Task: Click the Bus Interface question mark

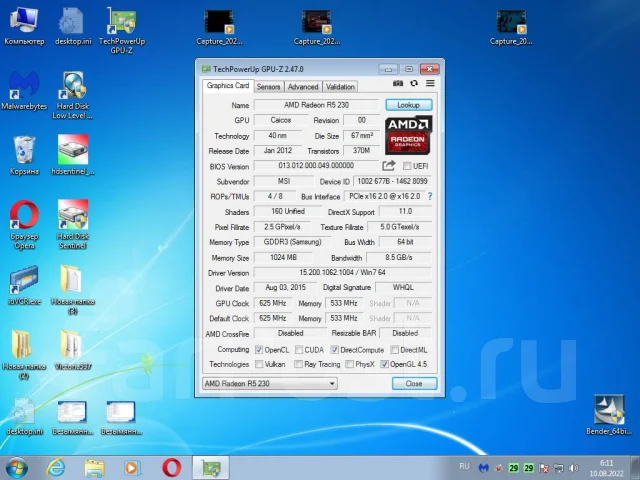Action: 430,196
